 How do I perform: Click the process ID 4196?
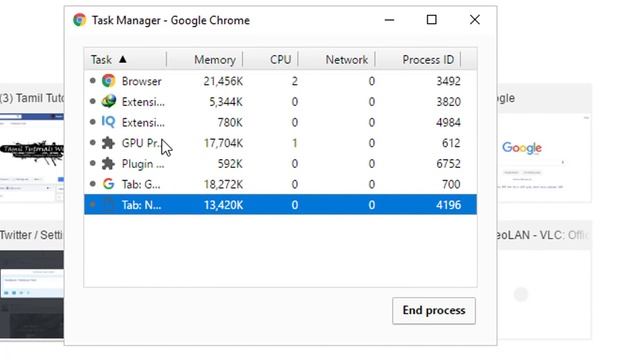[x=448, y=205]
